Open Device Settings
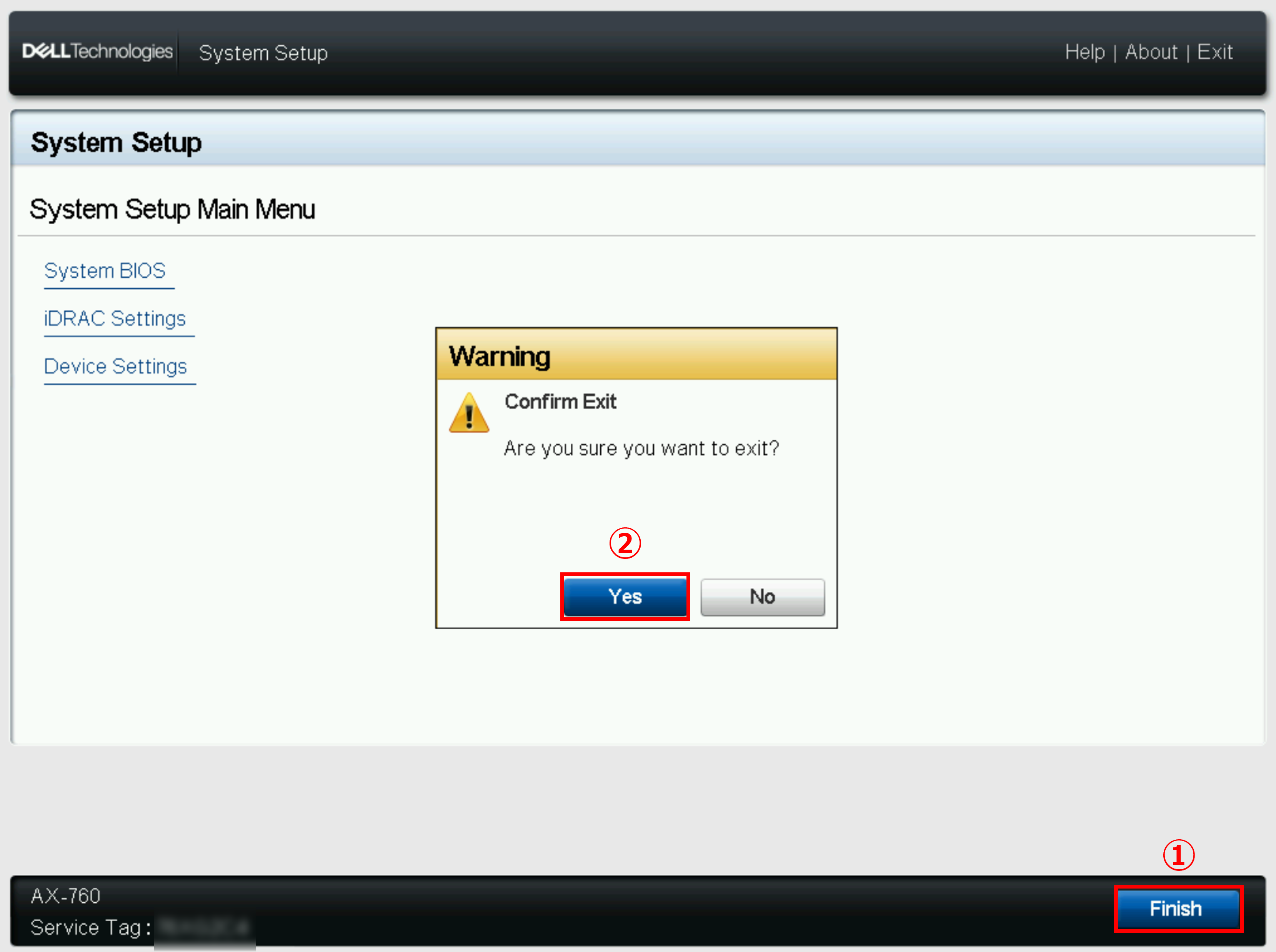The height and width of the screenshot is (952, 1276). [x=116, y=367]
